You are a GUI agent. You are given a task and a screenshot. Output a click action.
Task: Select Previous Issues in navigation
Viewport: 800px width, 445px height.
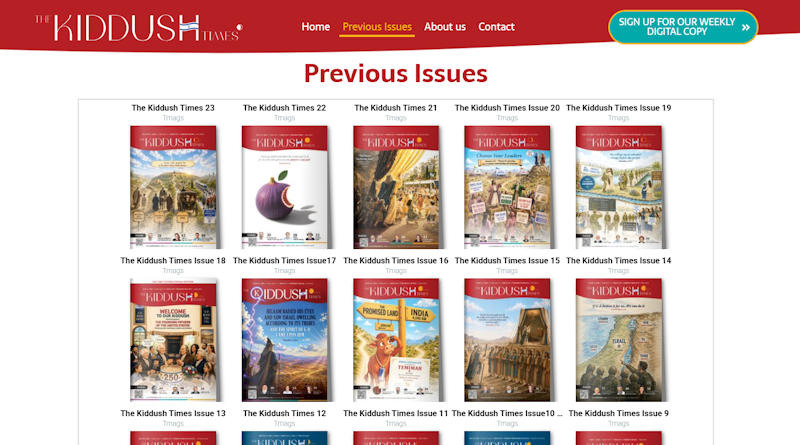click(x=377, y=27)
